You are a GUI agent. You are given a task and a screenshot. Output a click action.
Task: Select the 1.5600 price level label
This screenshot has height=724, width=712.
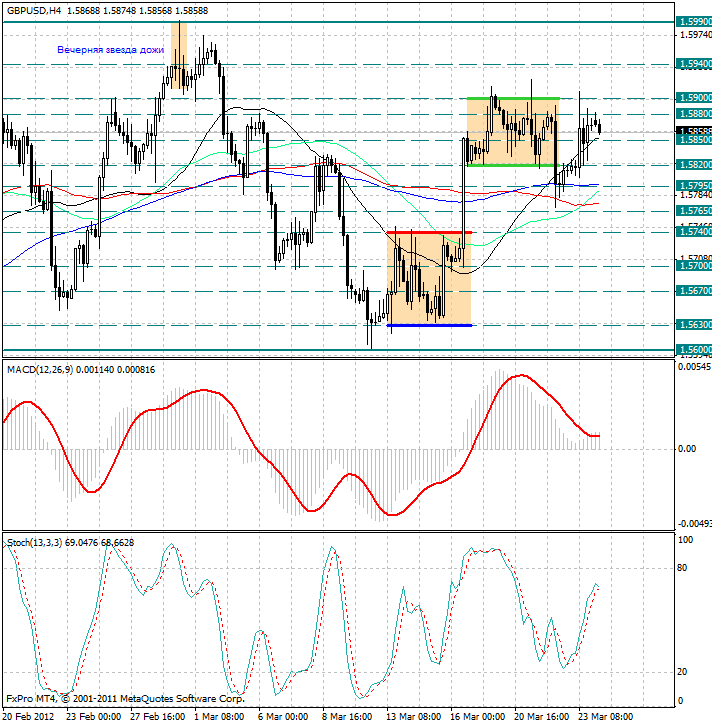694,350
